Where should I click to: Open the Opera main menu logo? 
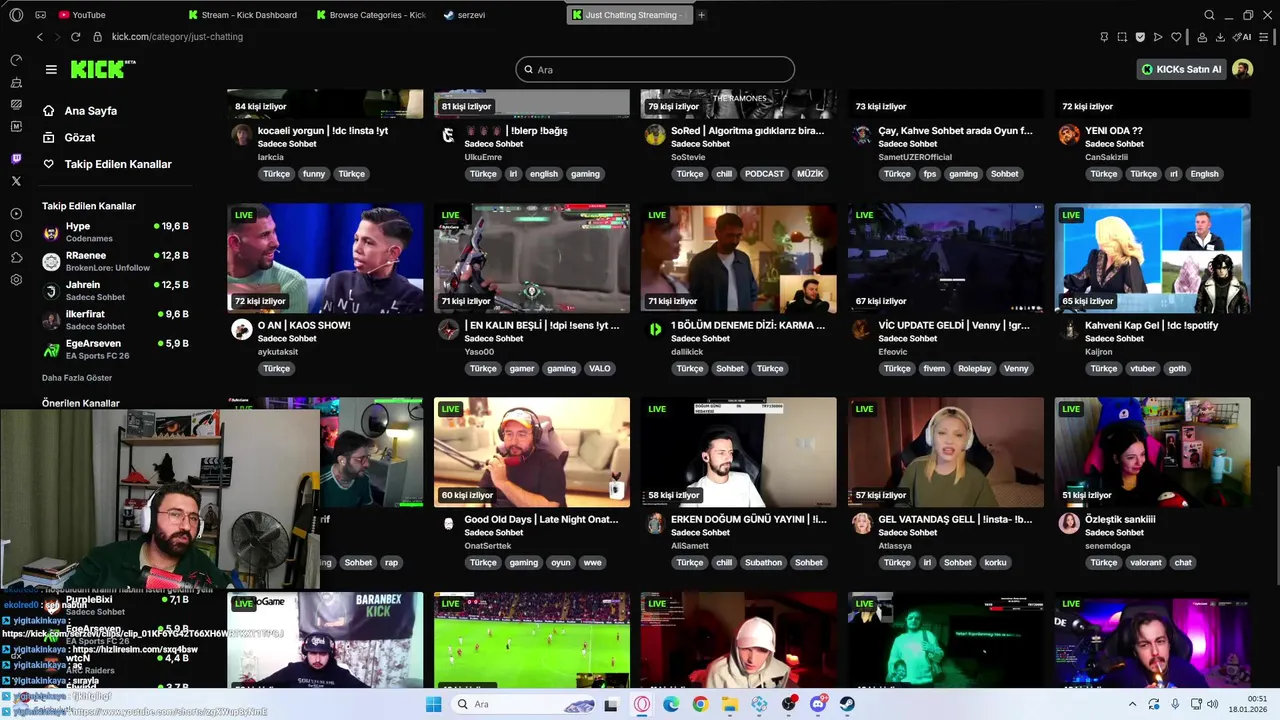point(16,15)
